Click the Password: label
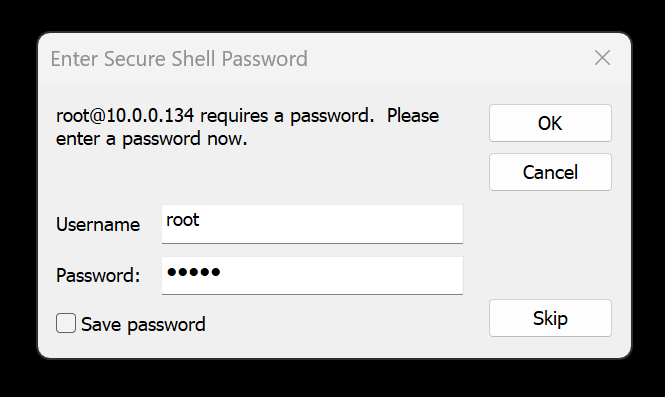This screenshot has height=397, width=665. [98, 276]
